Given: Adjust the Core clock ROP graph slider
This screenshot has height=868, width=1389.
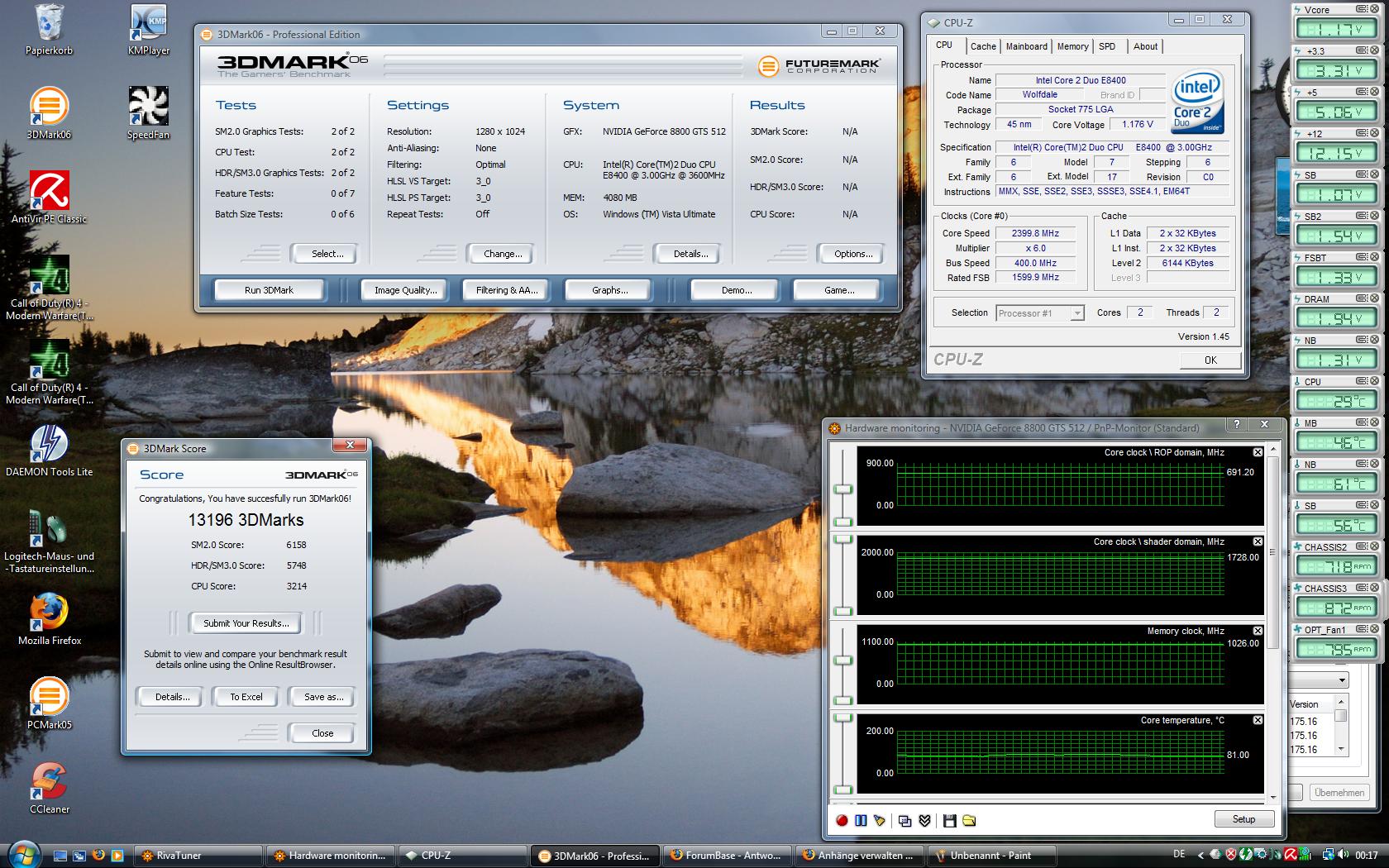Looking at the screenshot, I should click(x=843, y=489).
